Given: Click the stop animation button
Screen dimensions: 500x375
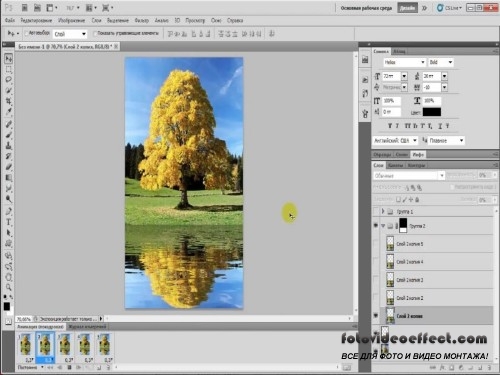Looking at the screenshot, I should [69, 367].
